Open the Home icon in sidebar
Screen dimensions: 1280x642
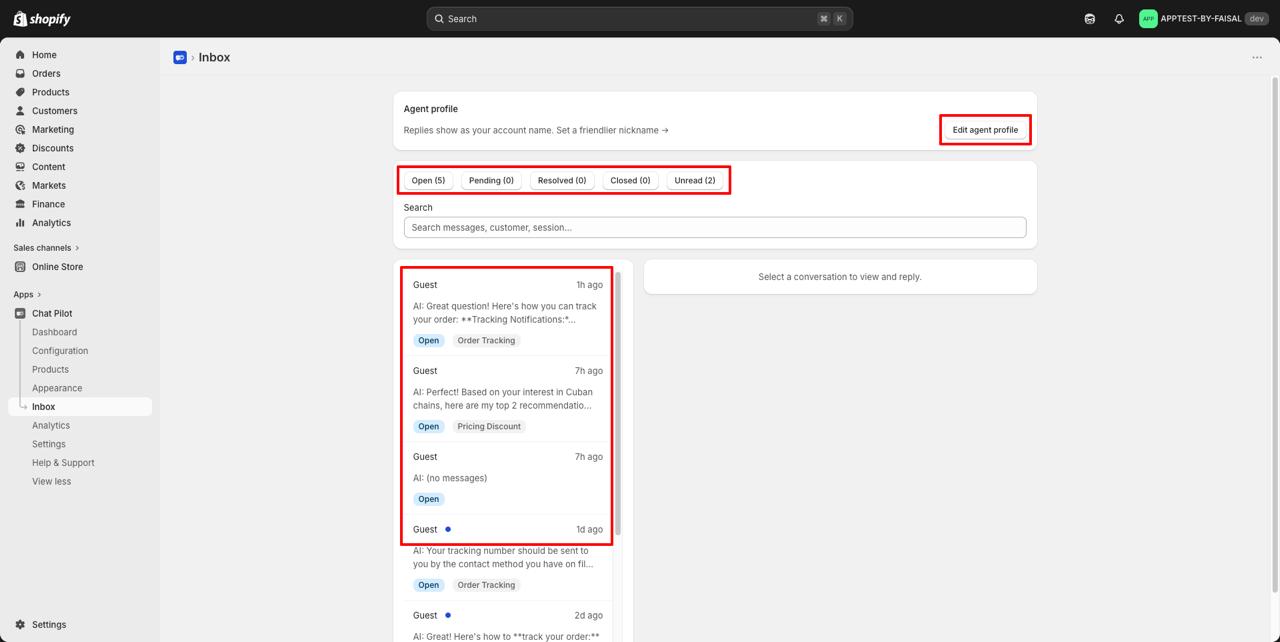[20, 55]
